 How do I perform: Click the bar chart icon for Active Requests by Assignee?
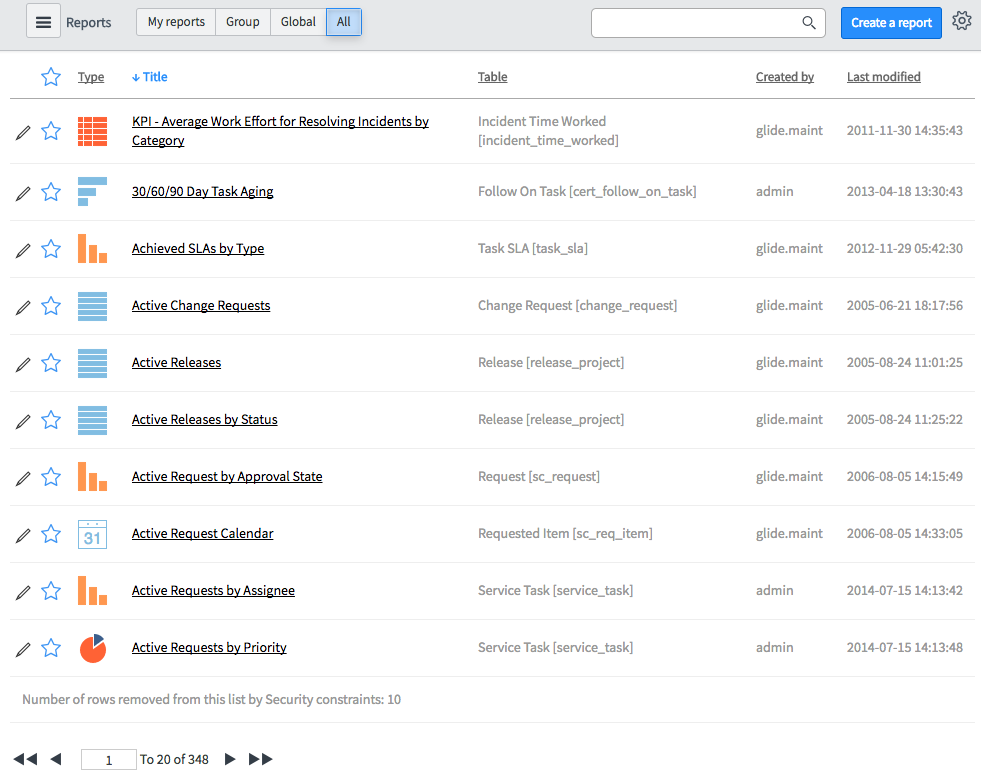(93, 591)
